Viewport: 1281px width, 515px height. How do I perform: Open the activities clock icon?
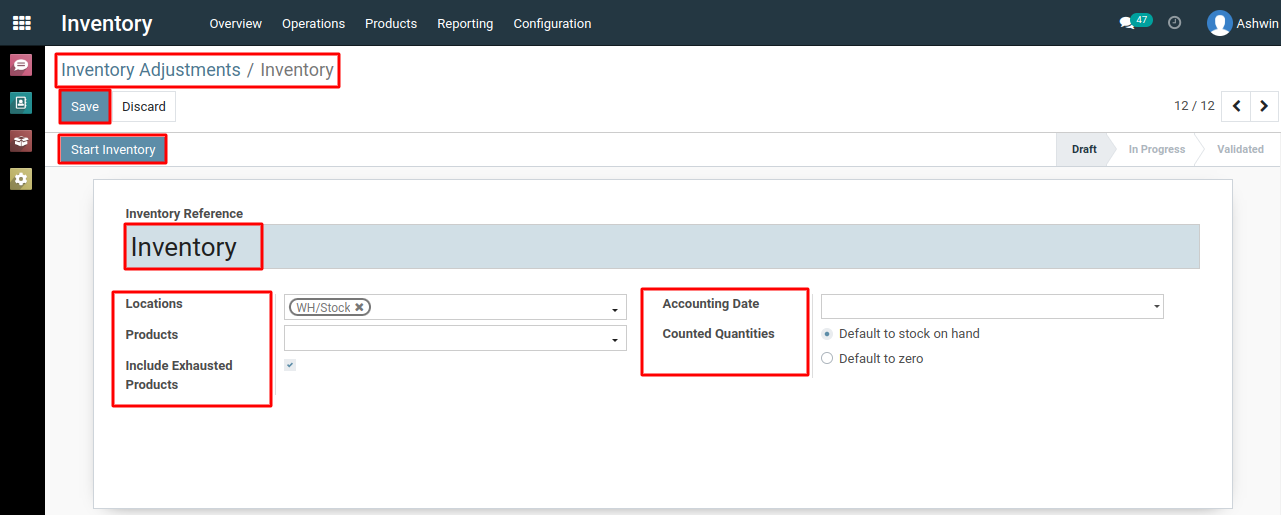pos(1175,23)
